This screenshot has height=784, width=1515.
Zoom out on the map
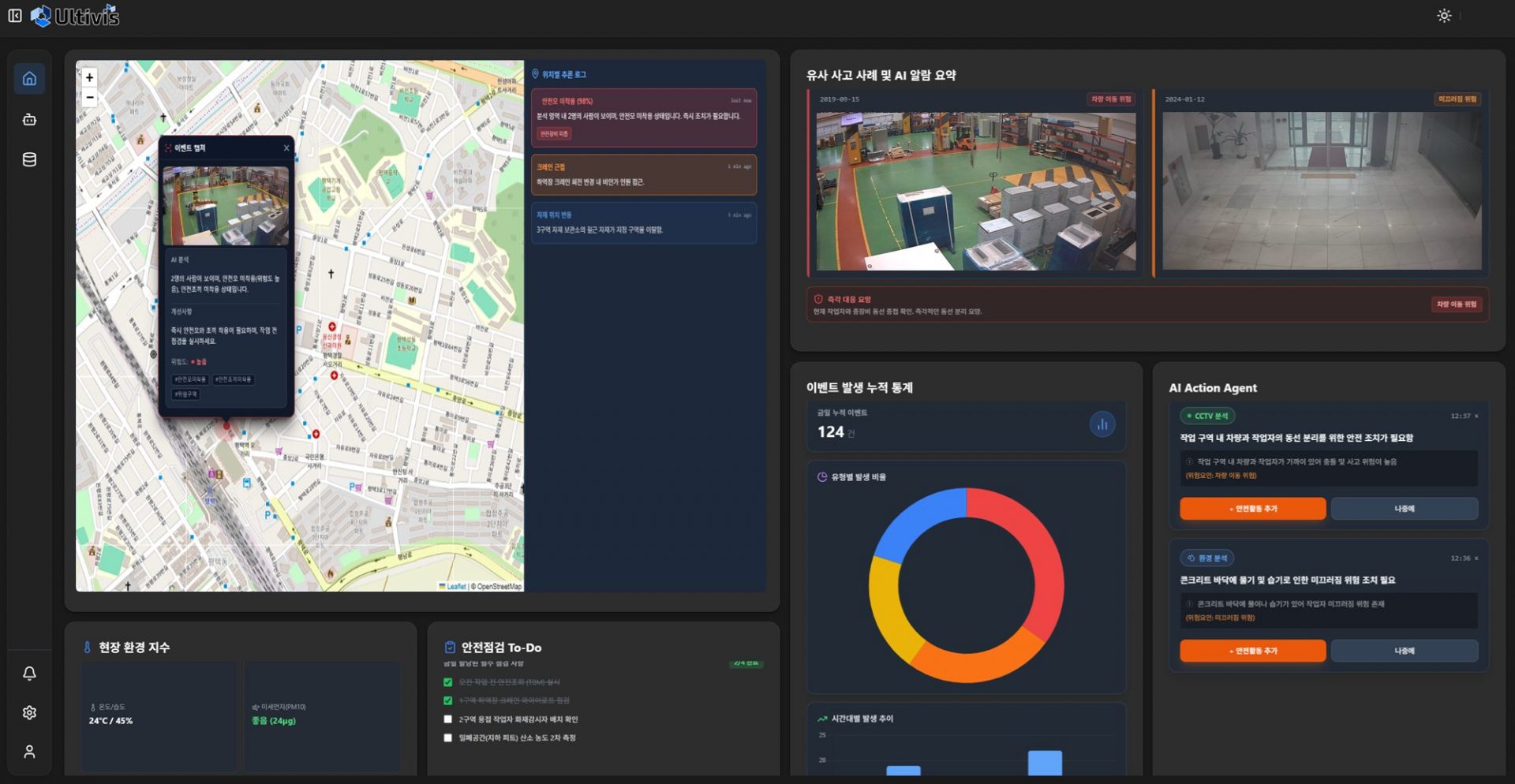[x=89, y=97]
